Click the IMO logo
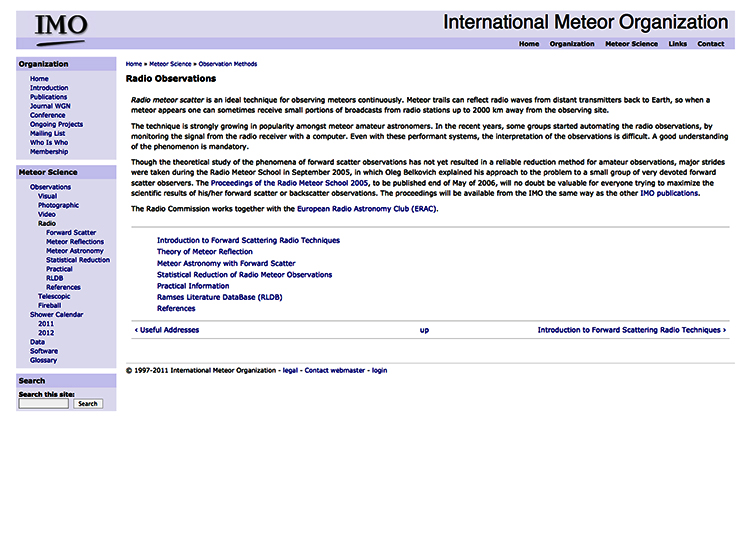Viewport: 750px width, 535px height. (x=61, y=27)
